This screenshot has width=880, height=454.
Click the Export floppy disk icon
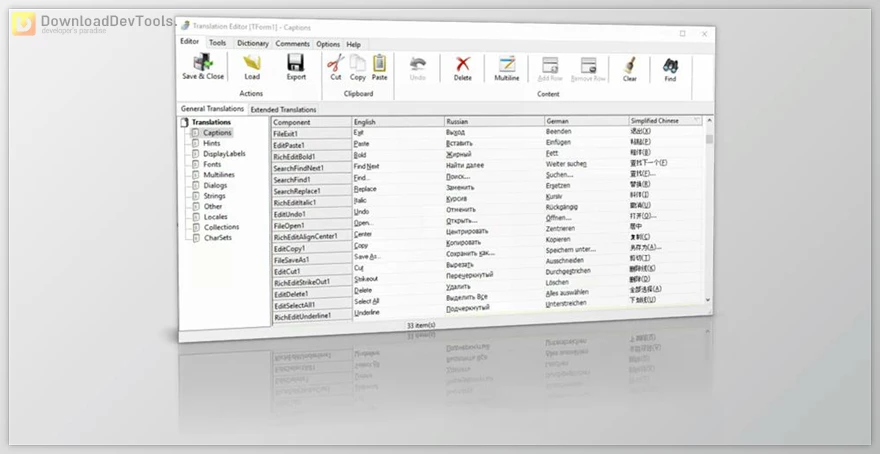click(296, 63)
